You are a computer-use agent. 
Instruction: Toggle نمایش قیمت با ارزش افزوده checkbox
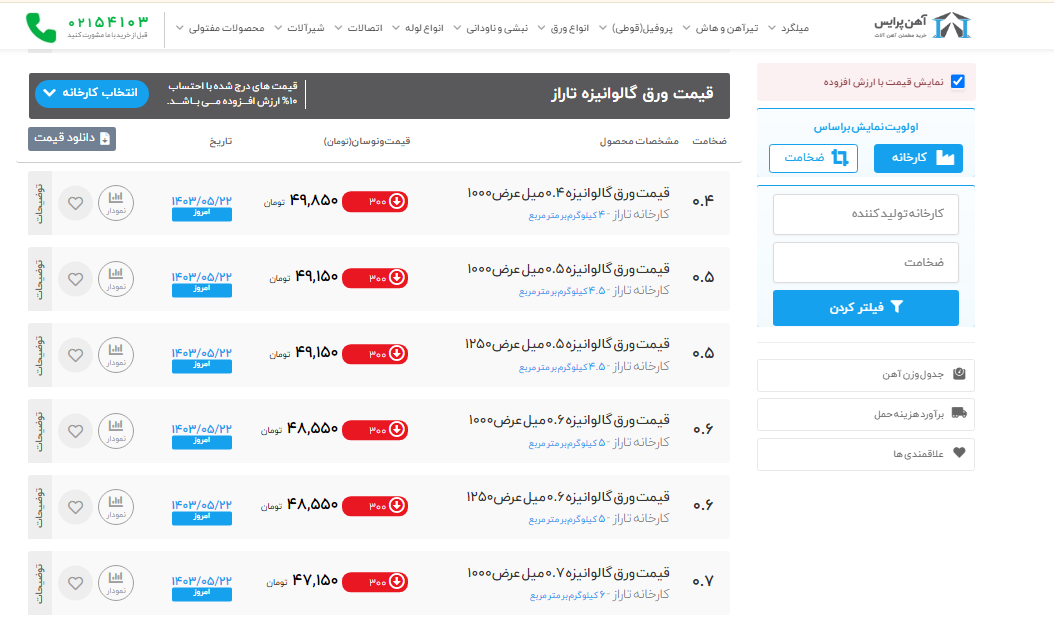[958, 82]
